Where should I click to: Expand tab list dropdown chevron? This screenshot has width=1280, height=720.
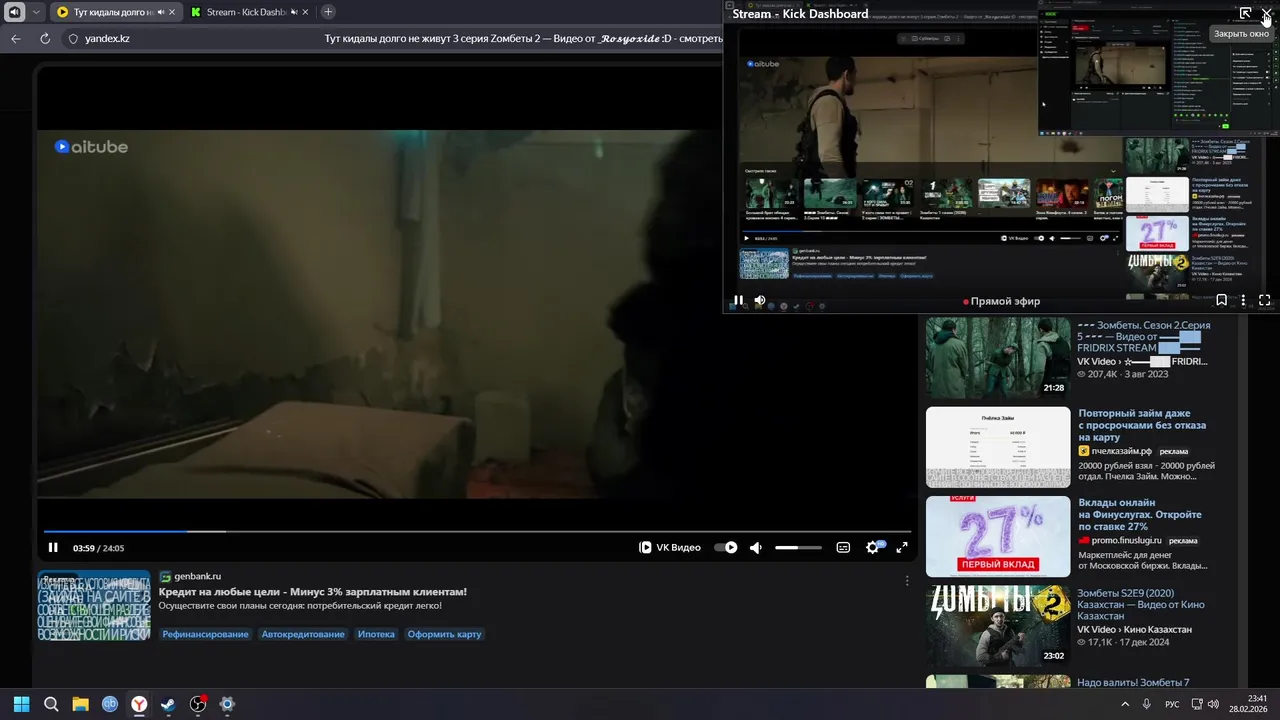click(36, 12)
